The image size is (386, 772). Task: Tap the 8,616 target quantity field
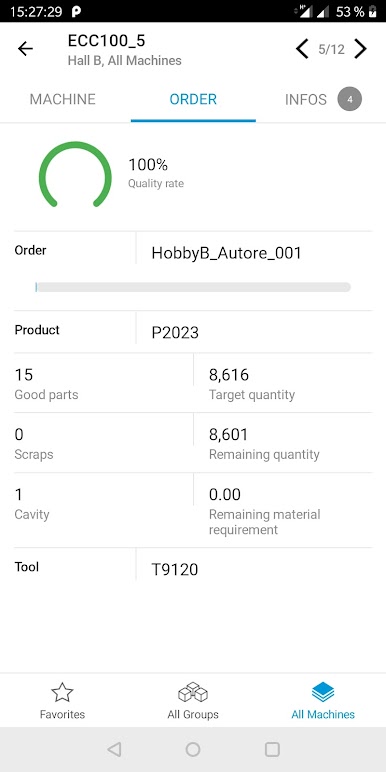pyautogui.click(x=229, y=375)
